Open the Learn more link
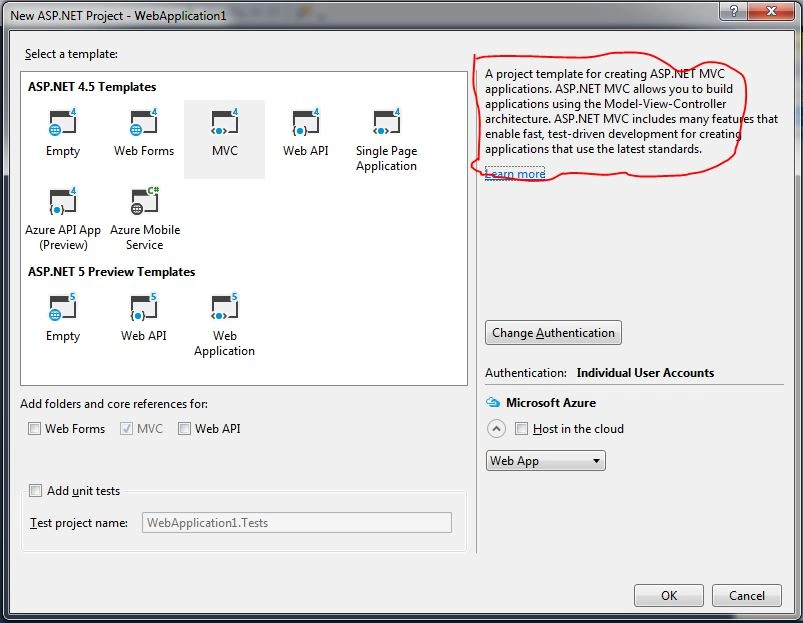 pyautogui.click(x=515, y=174)
